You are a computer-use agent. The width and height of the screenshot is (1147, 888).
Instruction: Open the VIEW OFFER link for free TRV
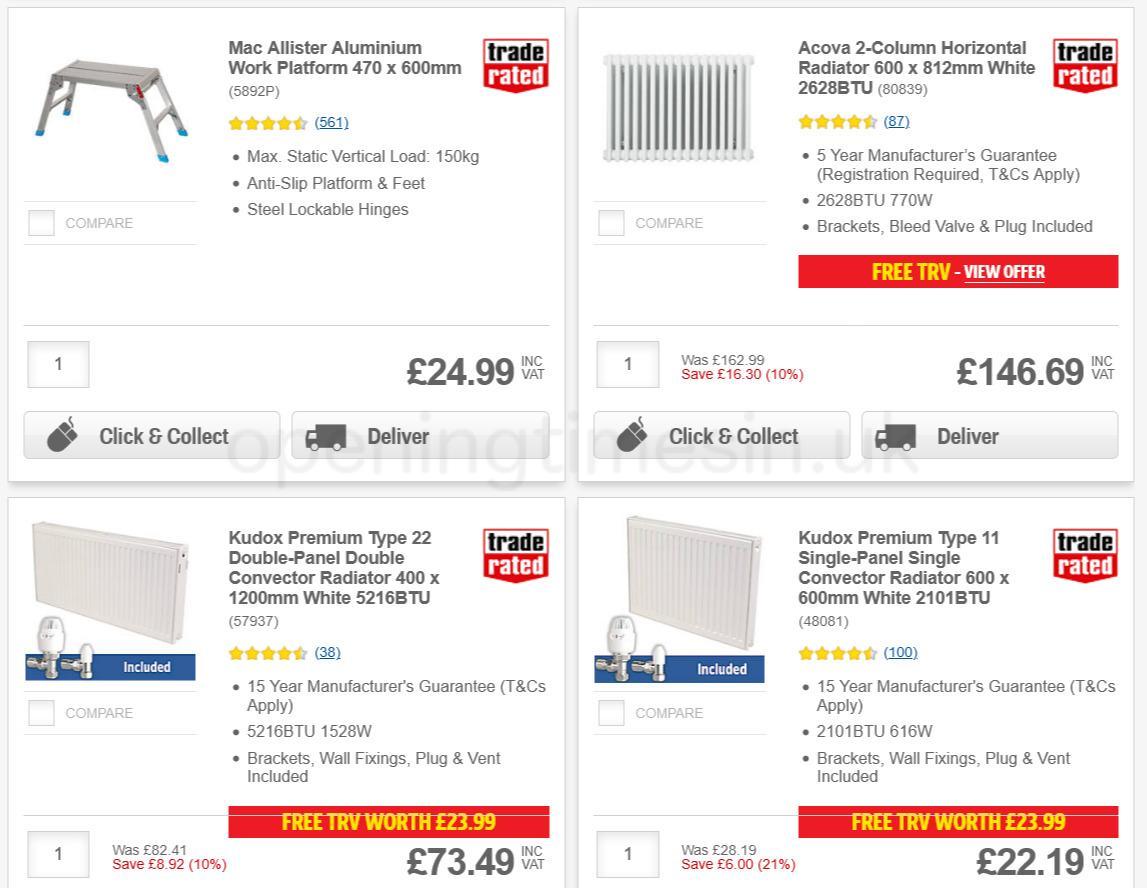pos(1004,272)
